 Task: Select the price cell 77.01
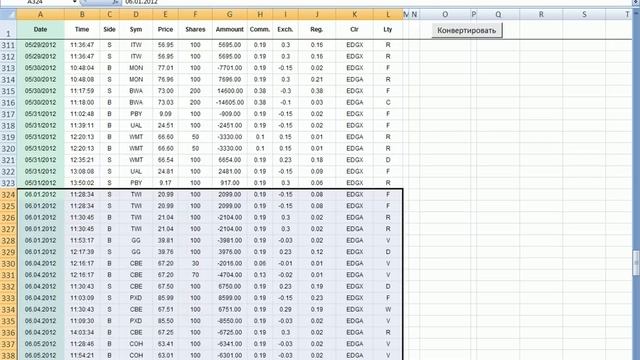tap(165, 68)
